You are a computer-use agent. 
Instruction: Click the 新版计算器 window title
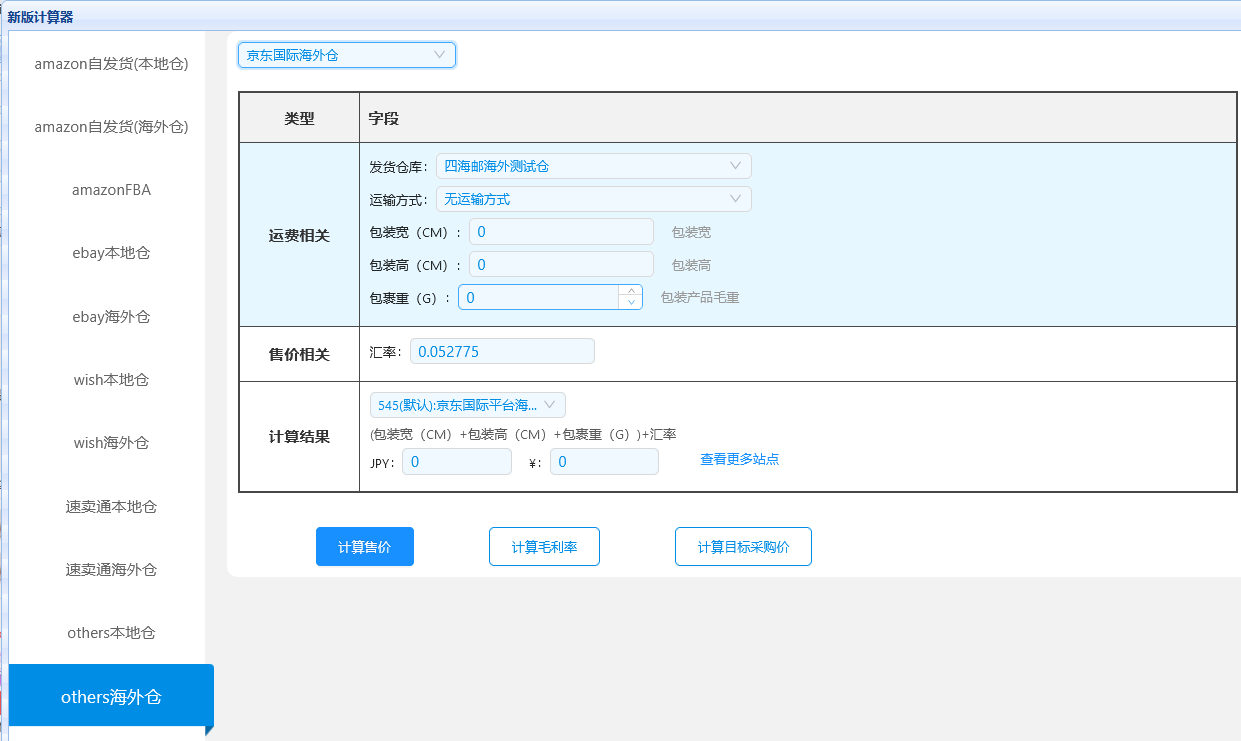(40, 17)
